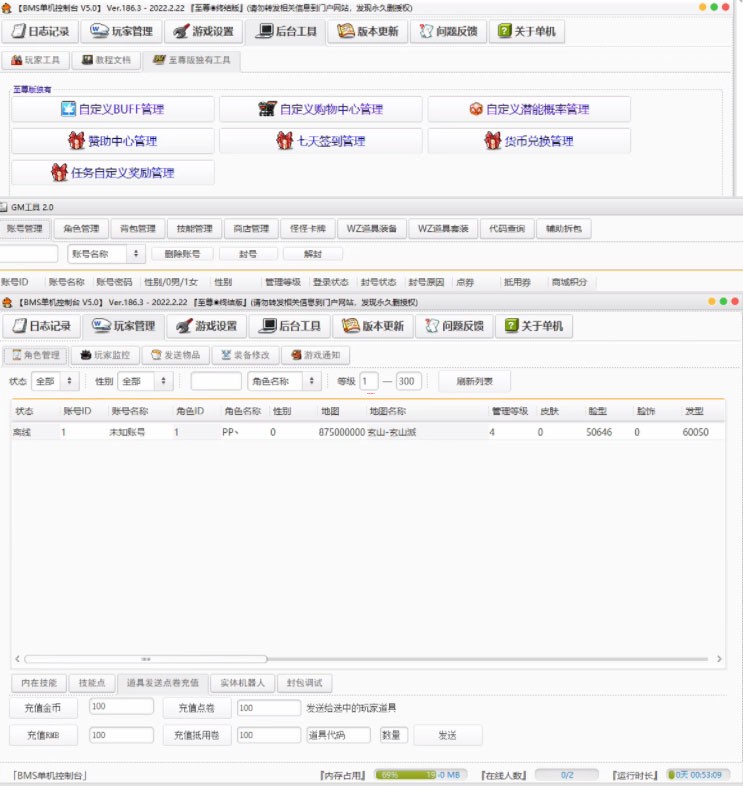743x786 pixels.
Task: Open 赞助中心管理
Action: point(113,141)
